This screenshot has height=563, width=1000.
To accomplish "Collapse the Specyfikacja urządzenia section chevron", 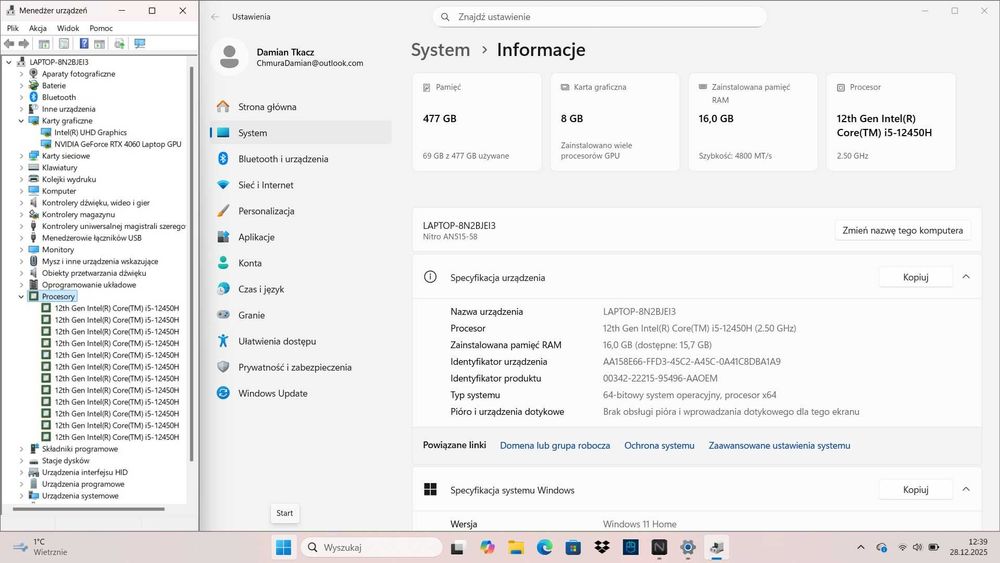I will (x=966, y=277).
